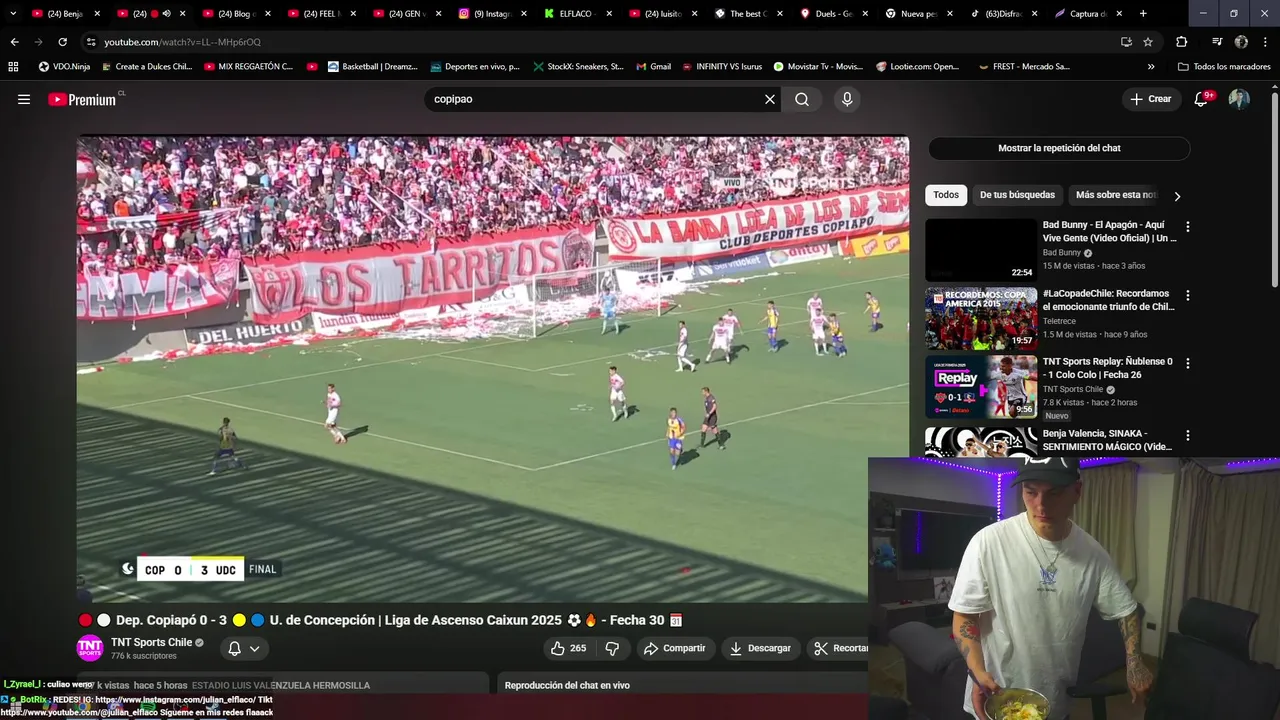Click the video player to pause
Viewport: 1280px width, 720px height.
coord(493,370)
